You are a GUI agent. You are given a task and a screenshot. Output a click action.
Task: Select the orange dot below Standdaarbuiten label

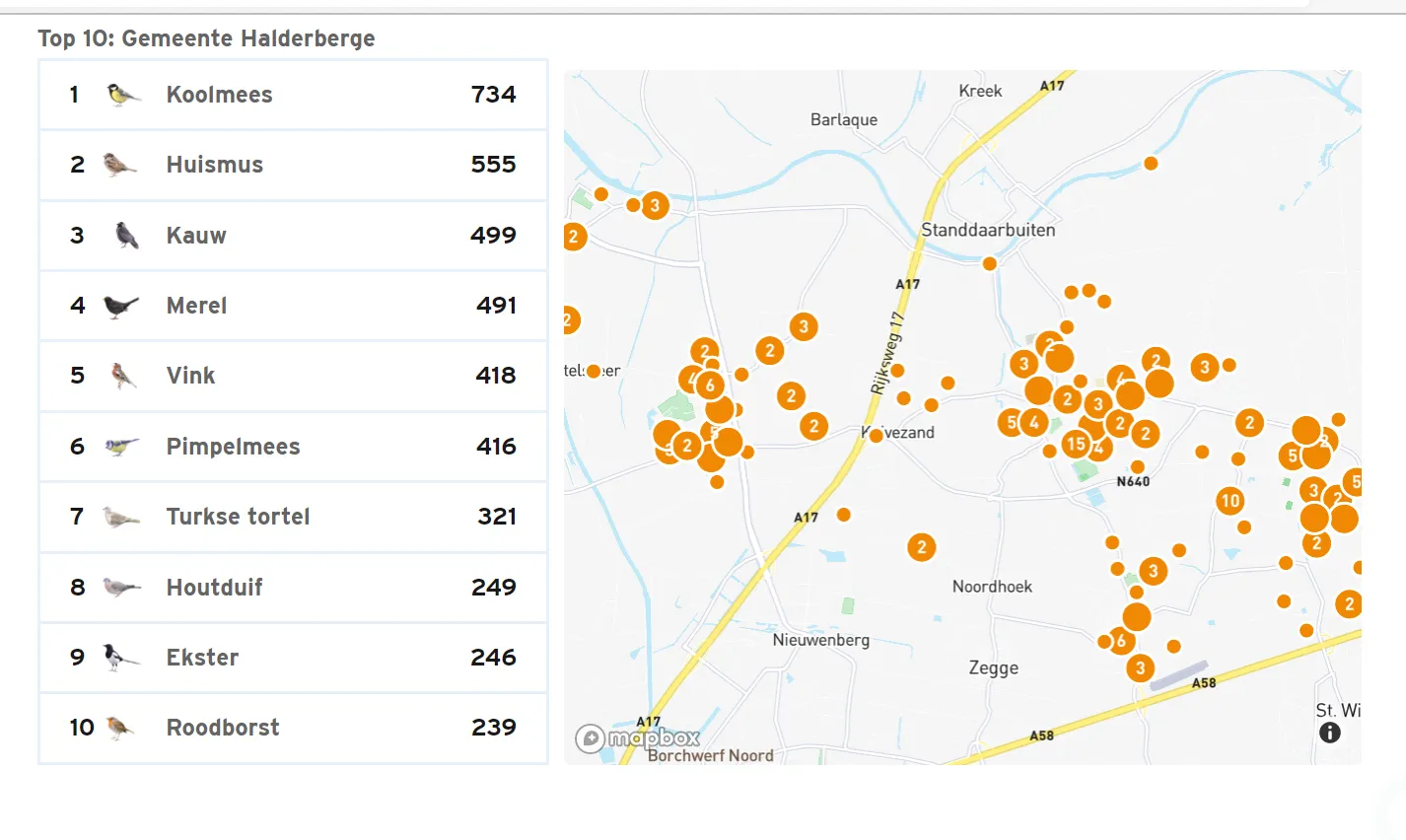tap(990, 263)
